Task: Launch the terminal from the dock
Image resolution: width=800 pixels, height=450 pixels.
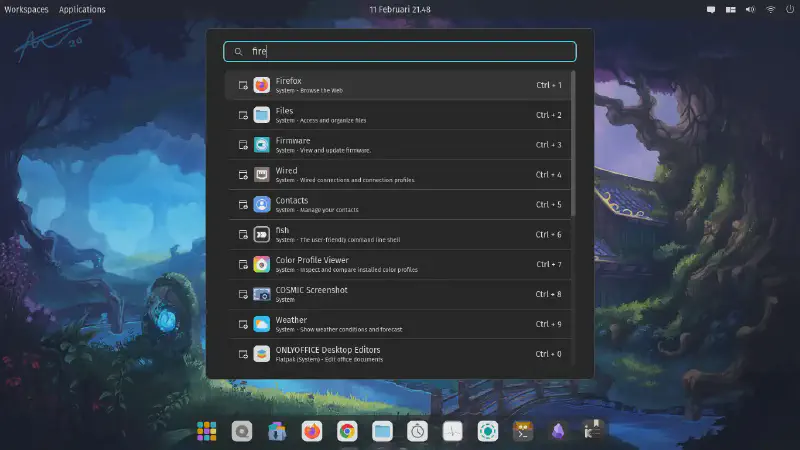Action: (x=522, y=431)
